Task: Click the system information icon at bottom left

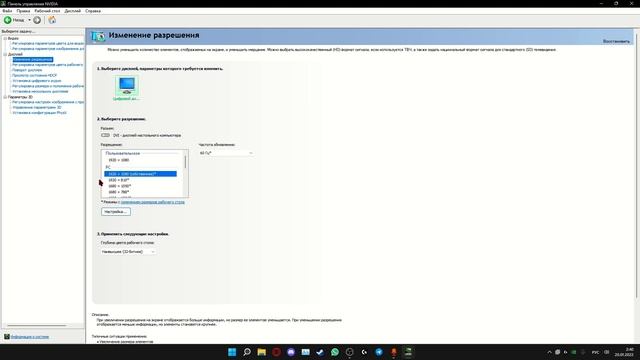Action: coord(7,337)
